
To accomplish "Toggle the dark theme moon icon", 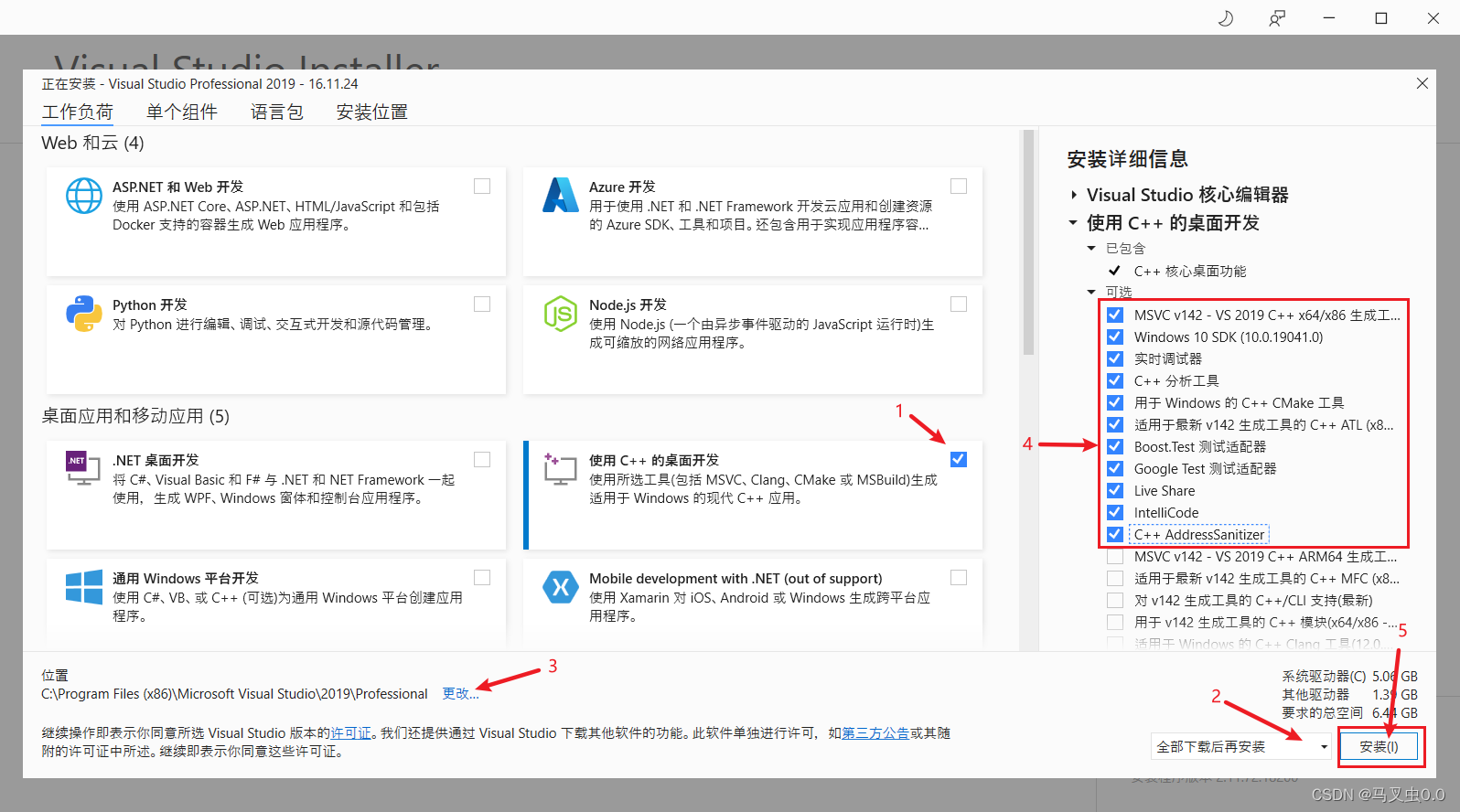I will (x=1226, y=18).
